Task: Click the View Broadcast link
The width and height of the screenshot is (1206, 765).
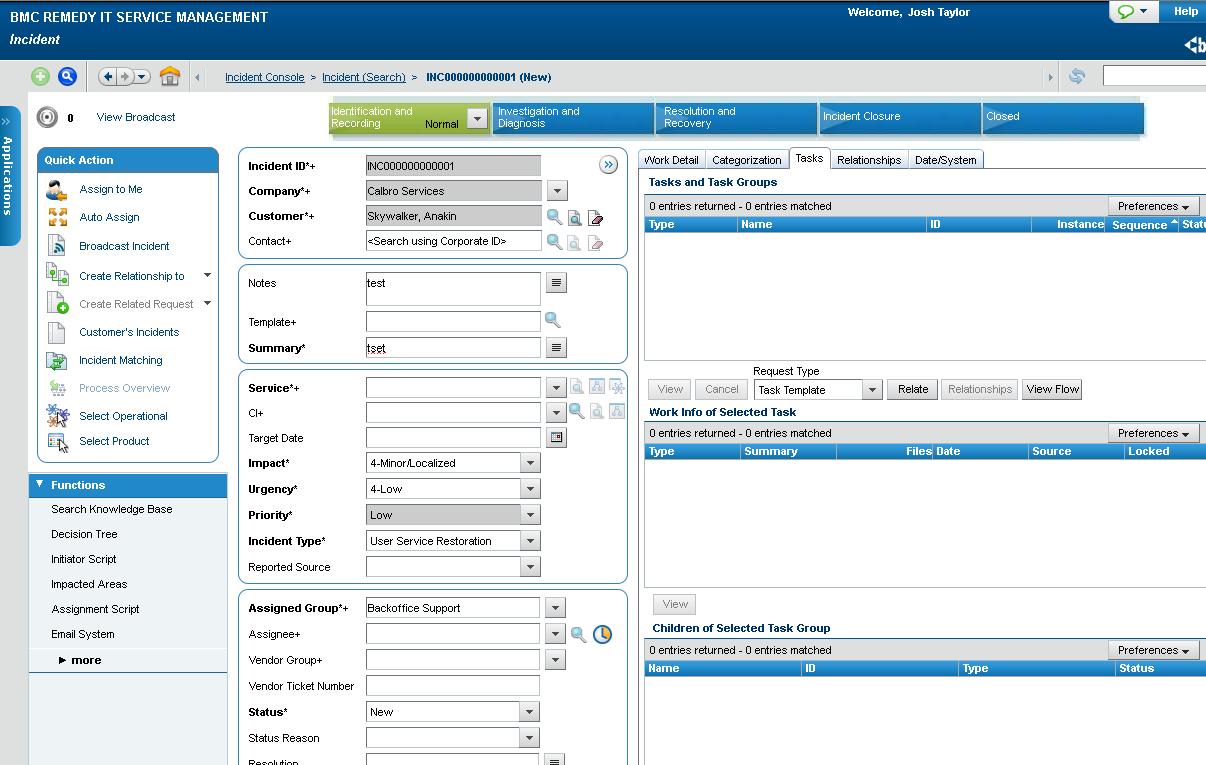Action: 136,117
